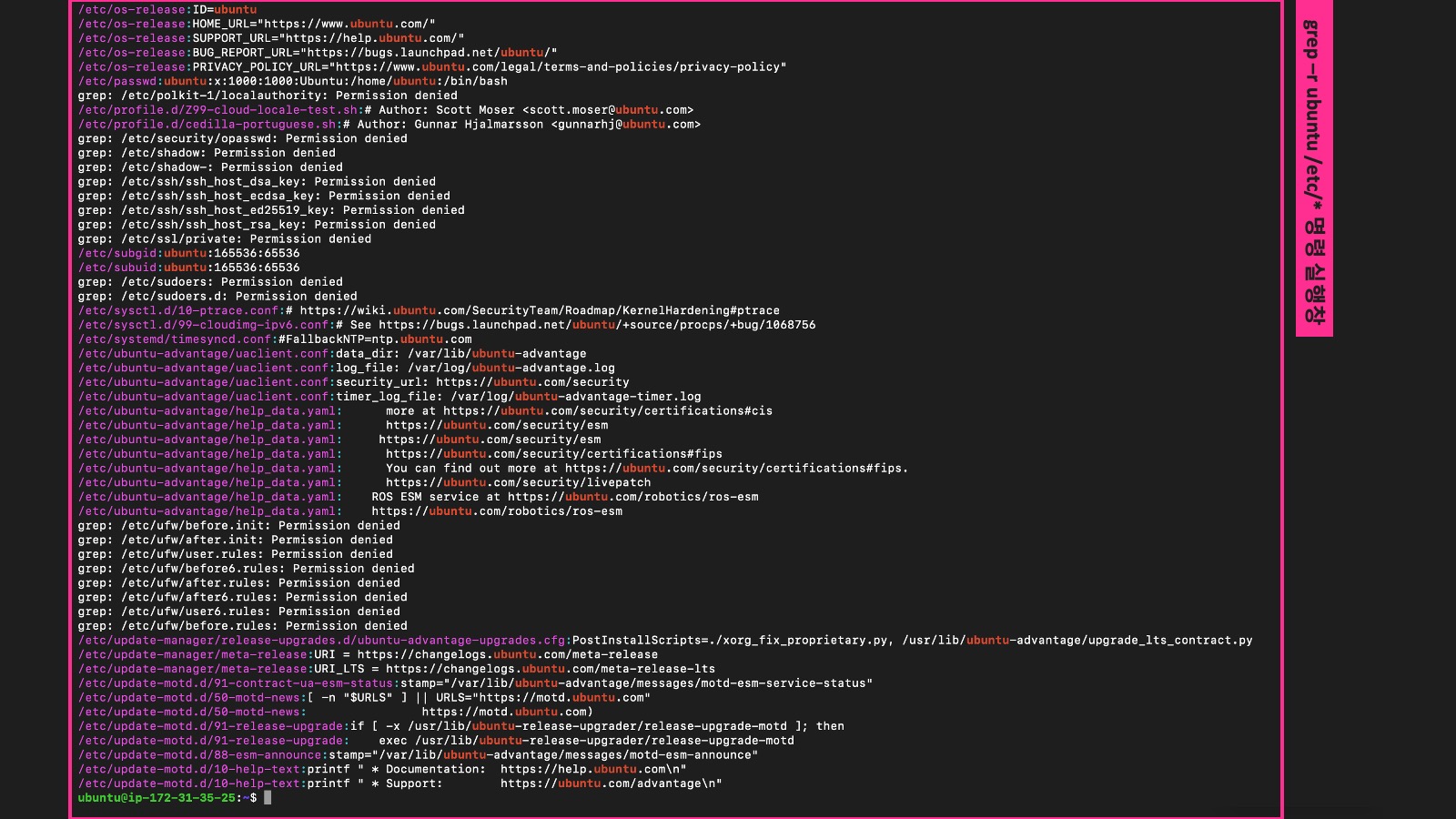Click the /etc/ufw/before.init permission denied line

pos(239,526)
